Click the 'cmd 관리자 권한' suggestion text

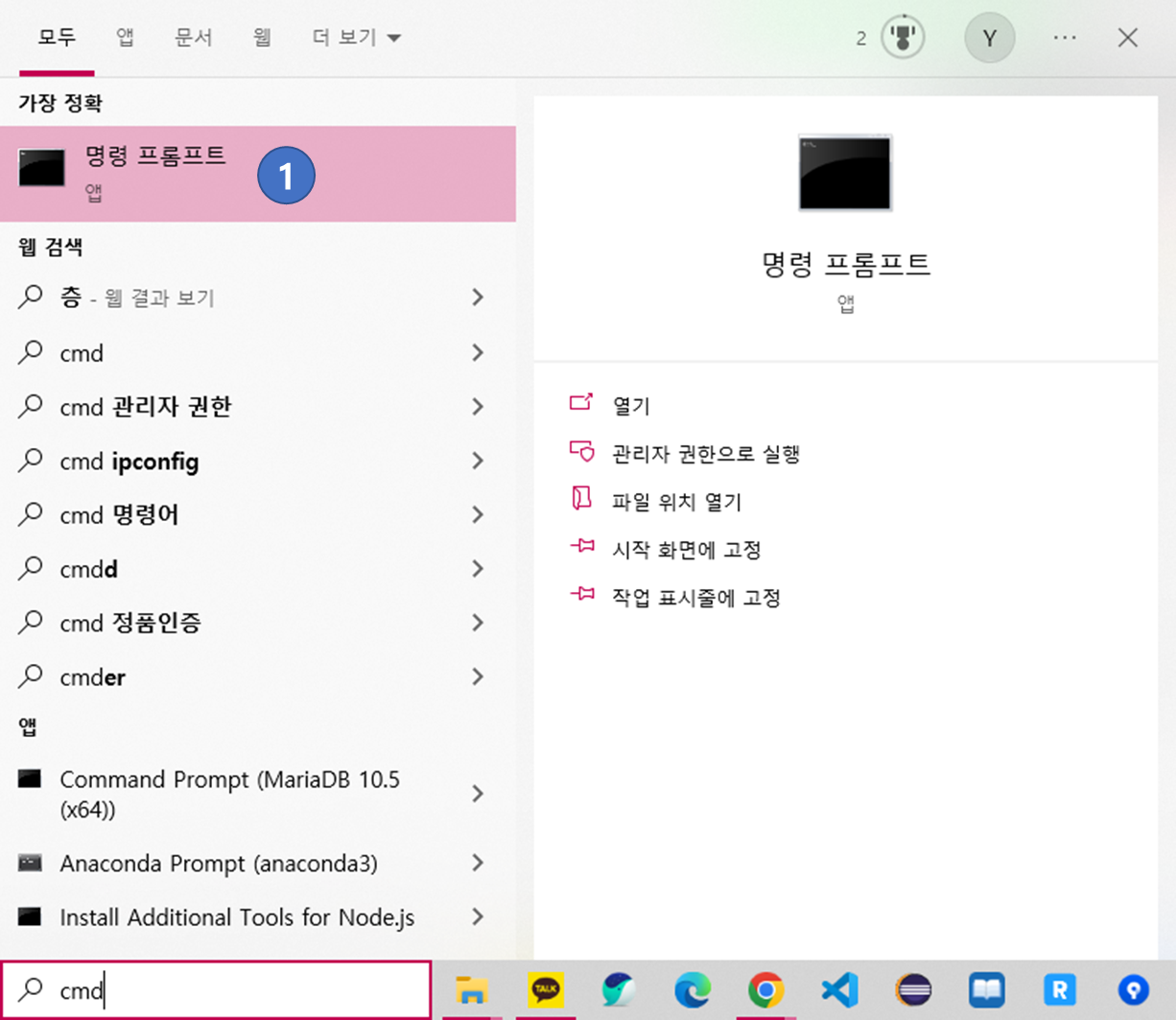pos(146,407)
